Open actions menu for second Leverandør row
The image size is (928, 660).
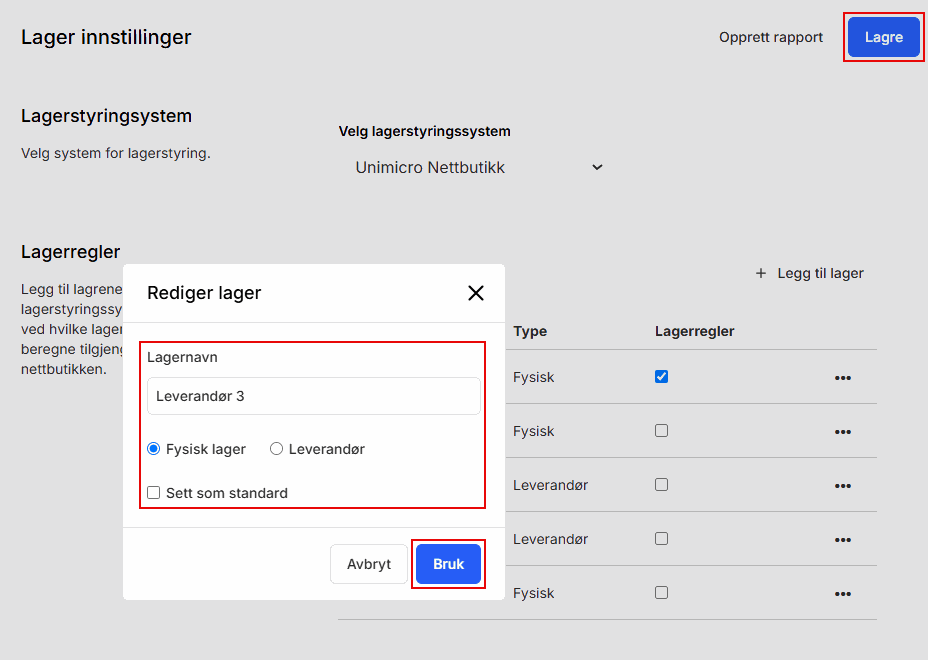(842, 539)
